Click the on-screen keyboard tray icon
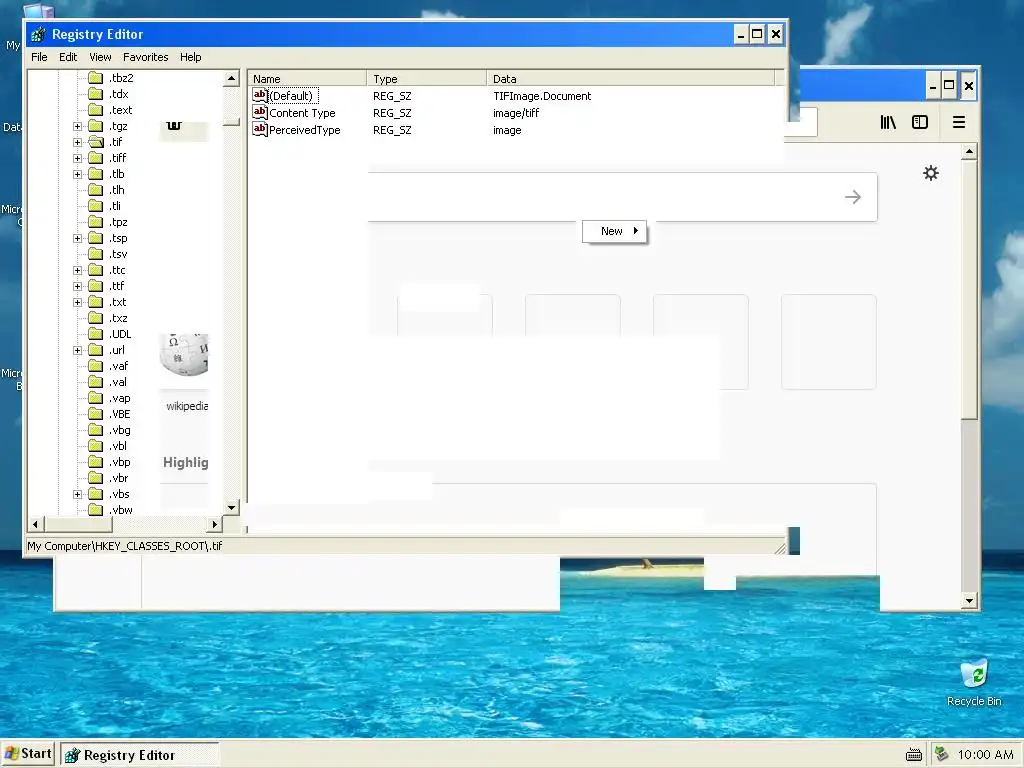 914,755
